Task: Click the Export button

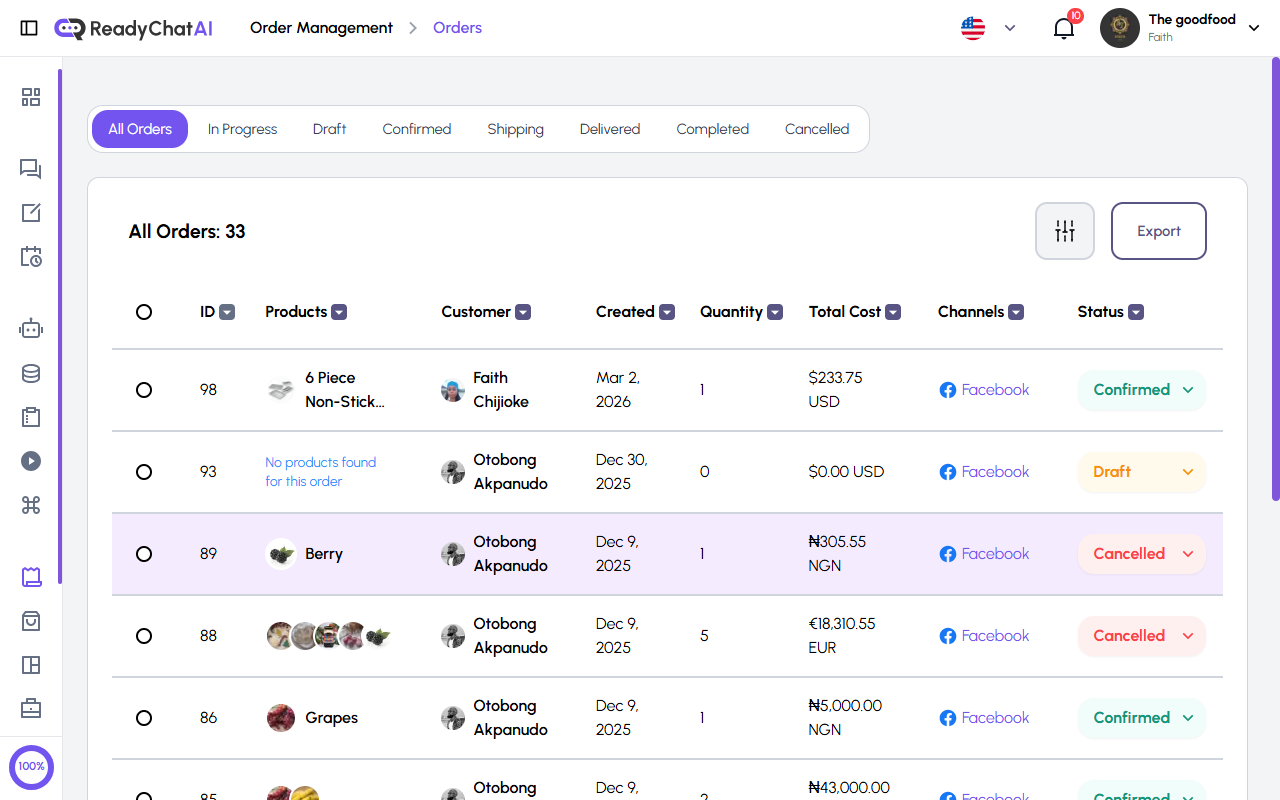Action: click(x=1158, y=231)
